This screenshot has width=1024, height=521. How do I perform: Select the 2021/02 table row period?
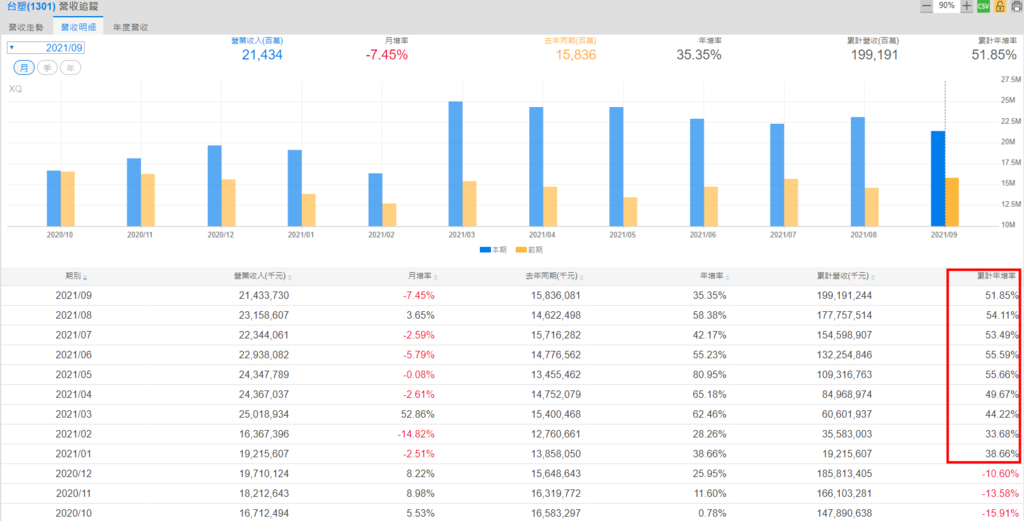pos(74,434)
